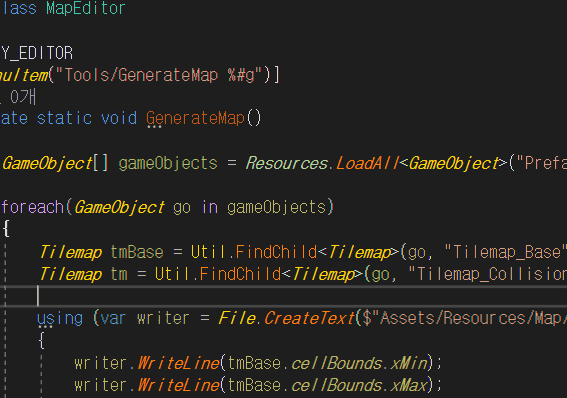Click the xMax property
Image resolution: width=567 pixels, height=398 pixels.
pyautogui.click(x=409, y=385)
